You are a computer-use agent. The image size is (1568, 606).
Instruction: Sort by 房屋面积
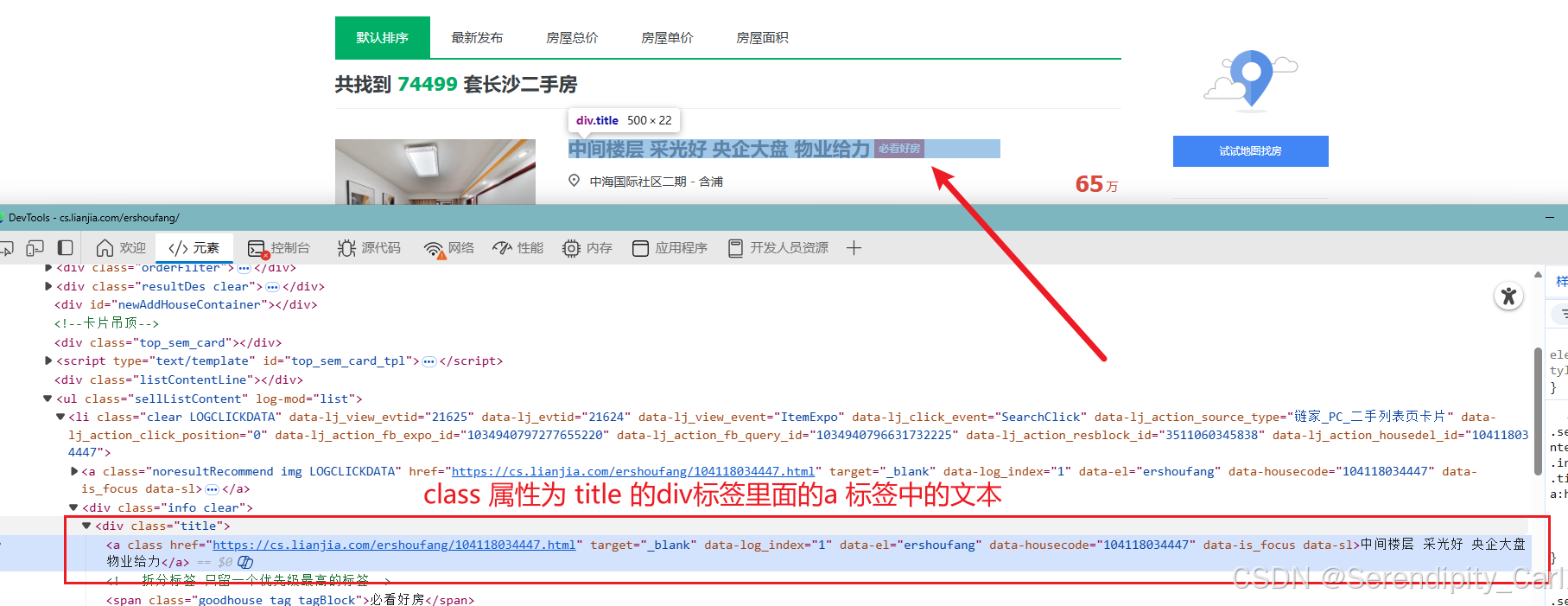pyautogui.click(x=762, y=37)
